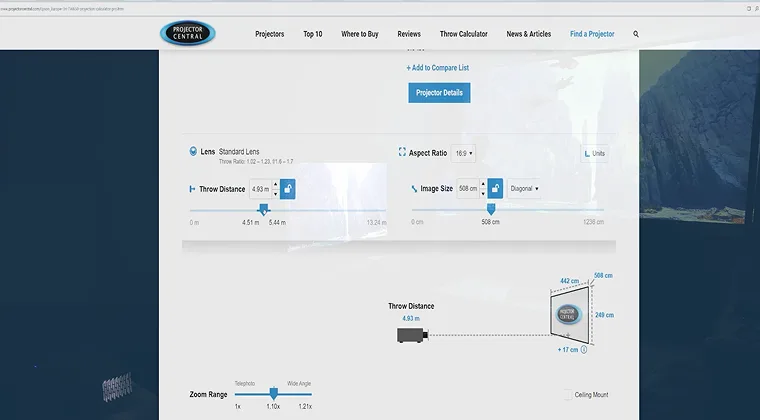Click the 1.21x zoom label
Viewport: 760px width, 420px height.
tap(305, 406)
